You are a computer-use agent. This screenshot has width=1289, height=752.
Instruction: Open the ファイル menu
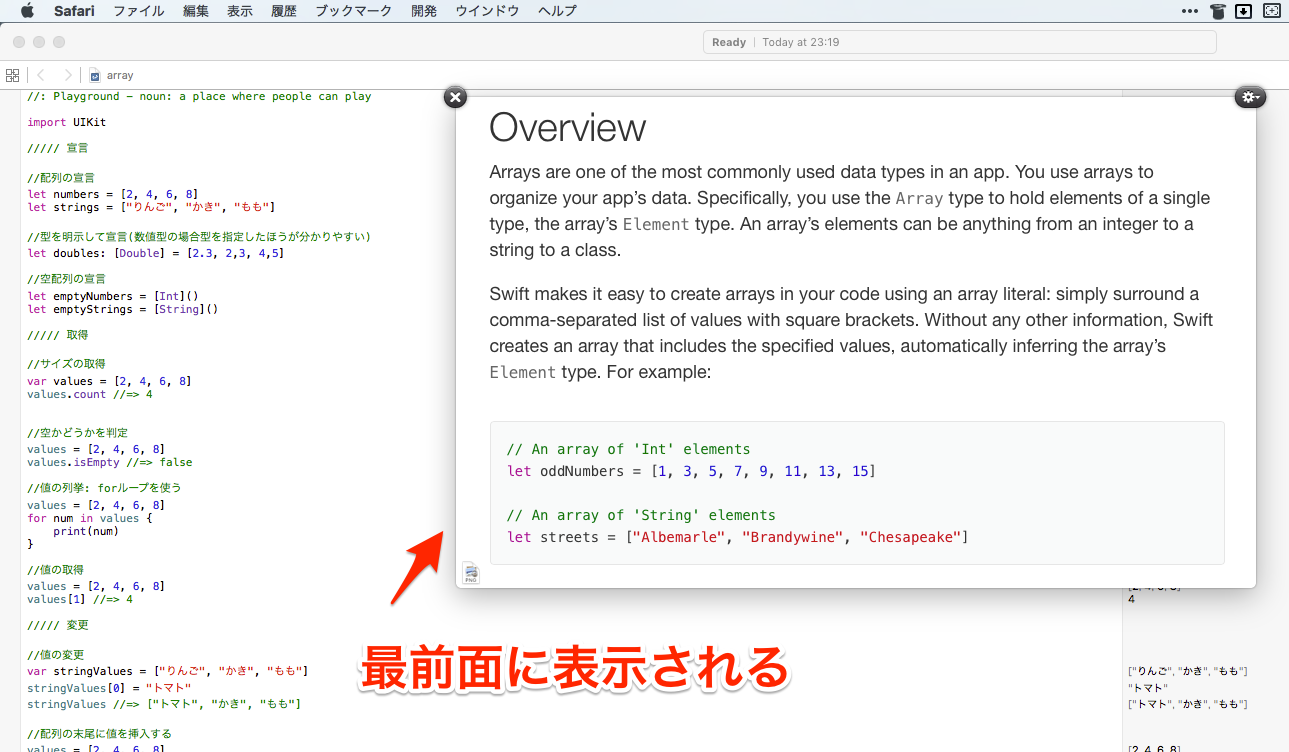coord(139,11)
